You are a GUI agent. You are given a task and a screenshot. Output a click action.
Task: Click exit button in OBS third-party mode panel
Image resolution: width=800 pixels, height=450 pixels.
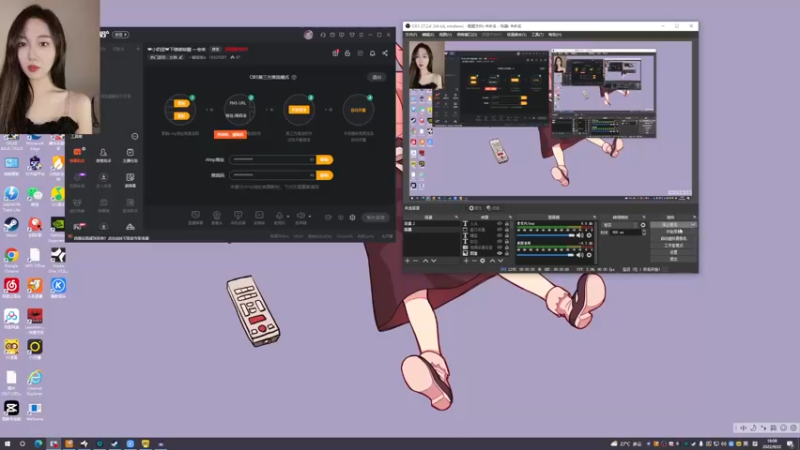point(377,77)
